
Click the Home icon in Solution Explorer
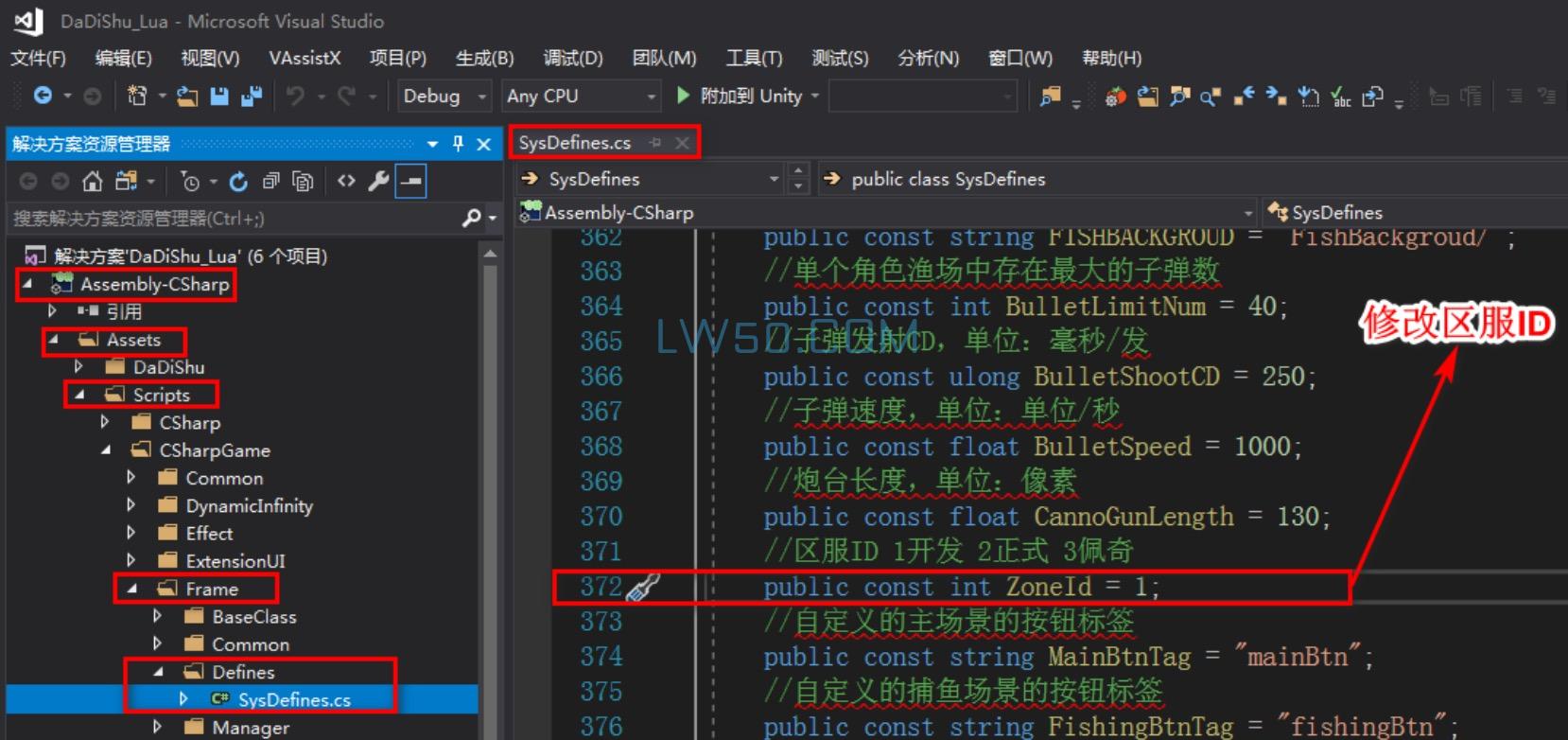92,181
